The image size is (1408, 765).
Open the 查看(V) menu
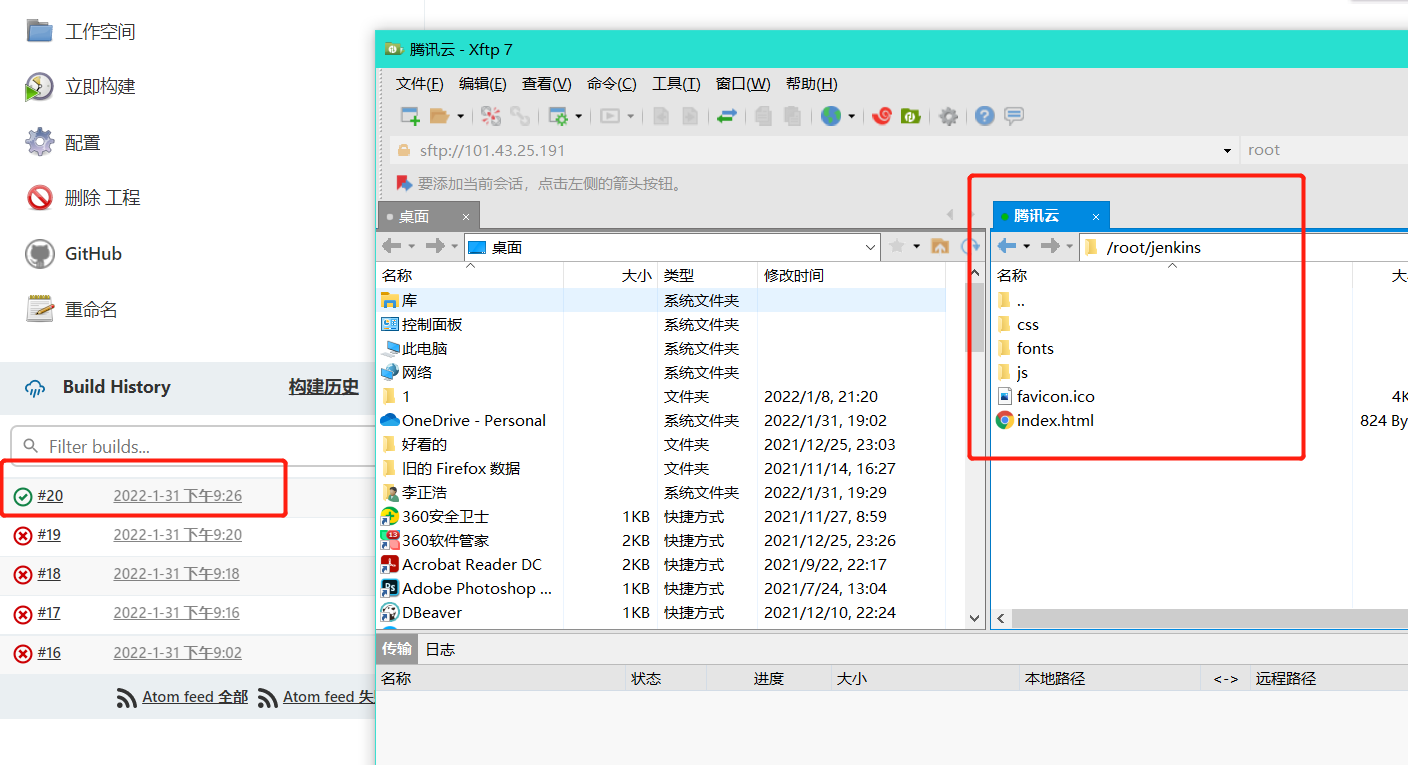tap(546, 84)
